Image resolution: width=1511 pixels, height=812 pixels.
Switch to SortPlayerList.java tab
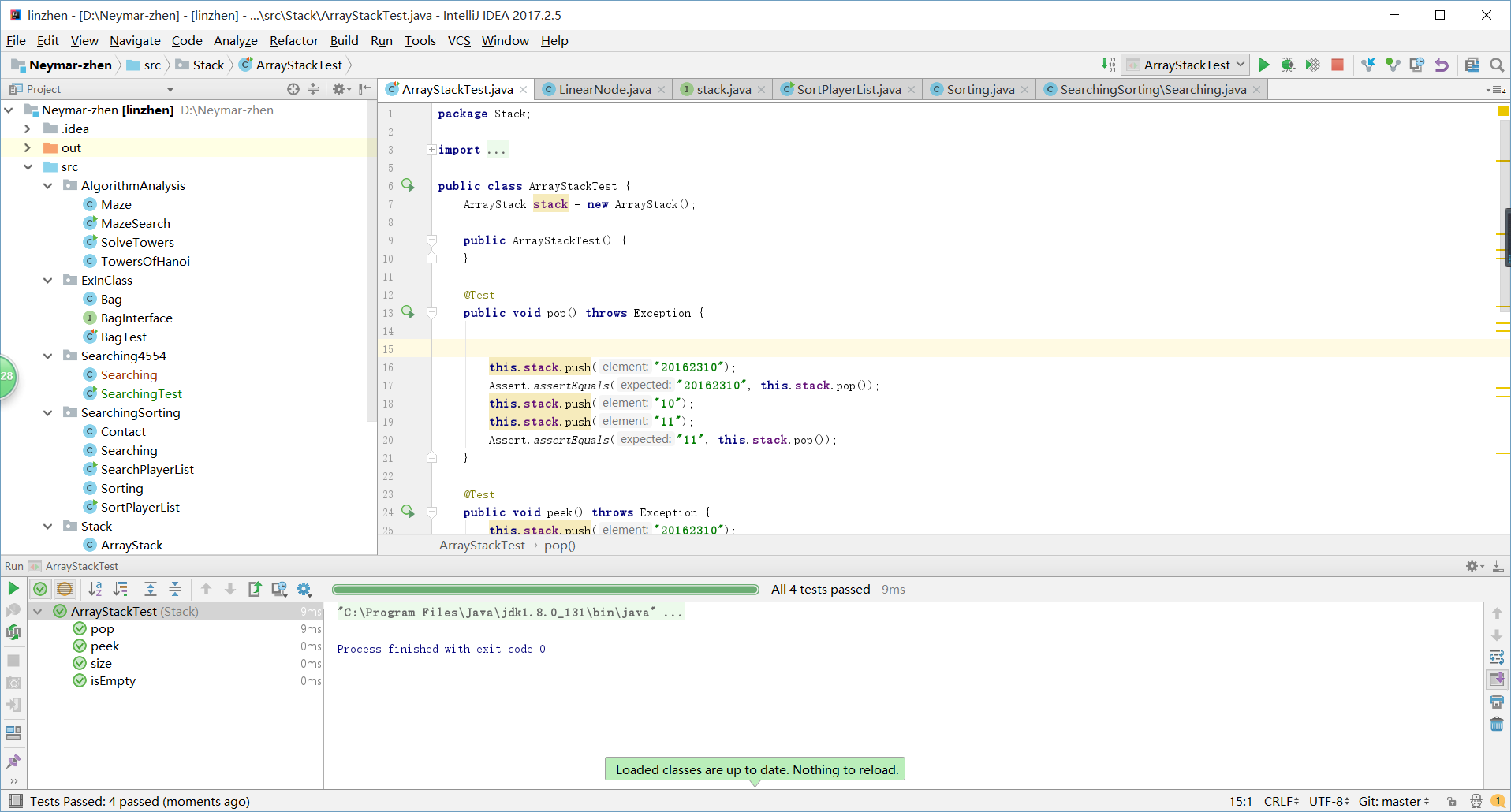click(849, 89)
